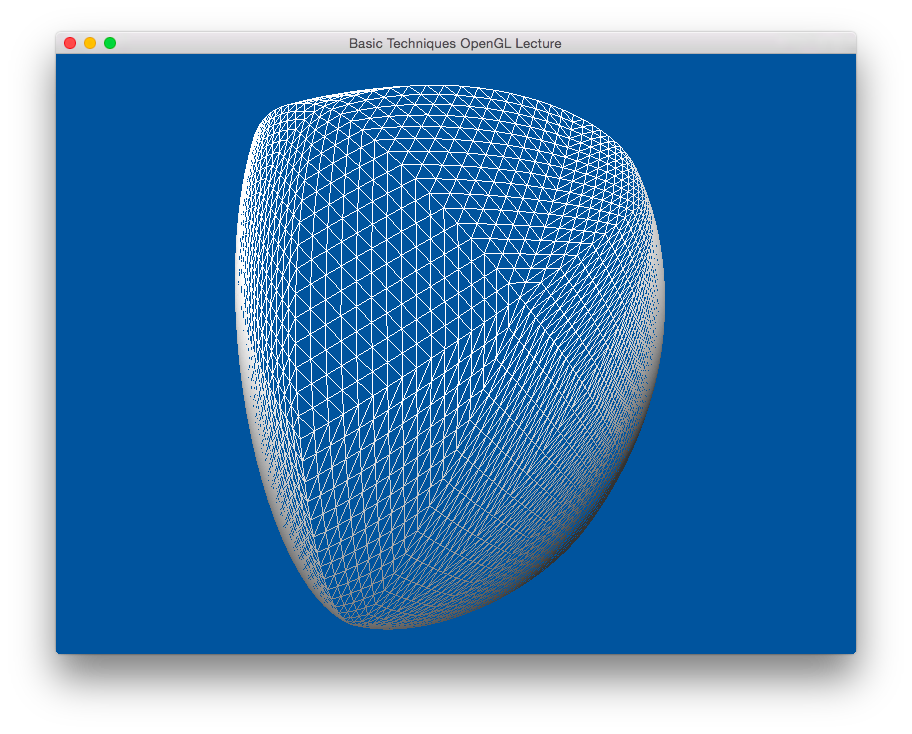Minimize the window with the yellow button

click(90, 43)
